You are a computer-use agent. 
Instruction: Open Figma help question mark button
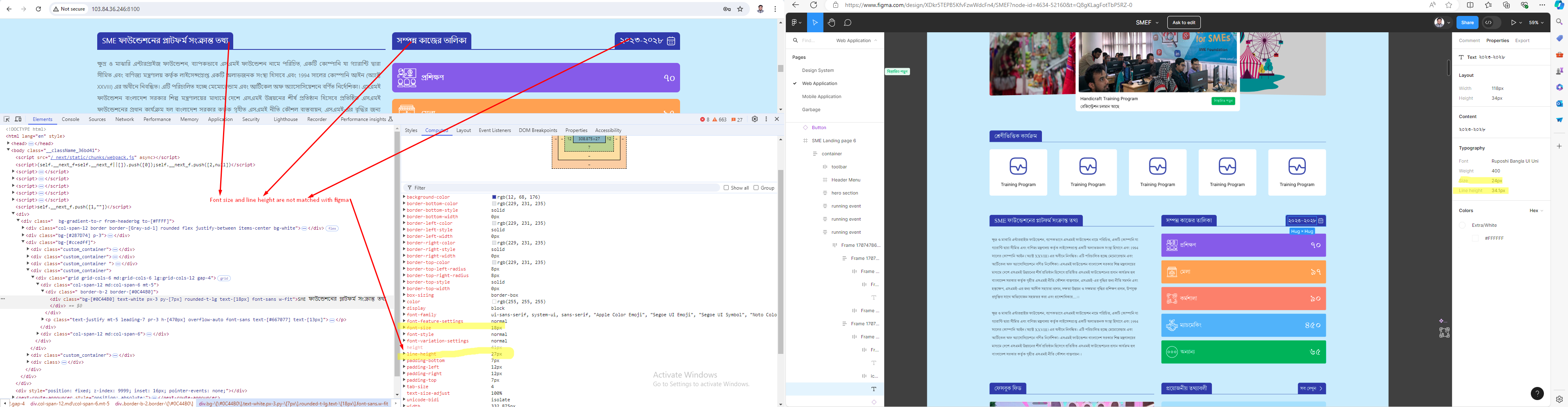point(1537,394)
